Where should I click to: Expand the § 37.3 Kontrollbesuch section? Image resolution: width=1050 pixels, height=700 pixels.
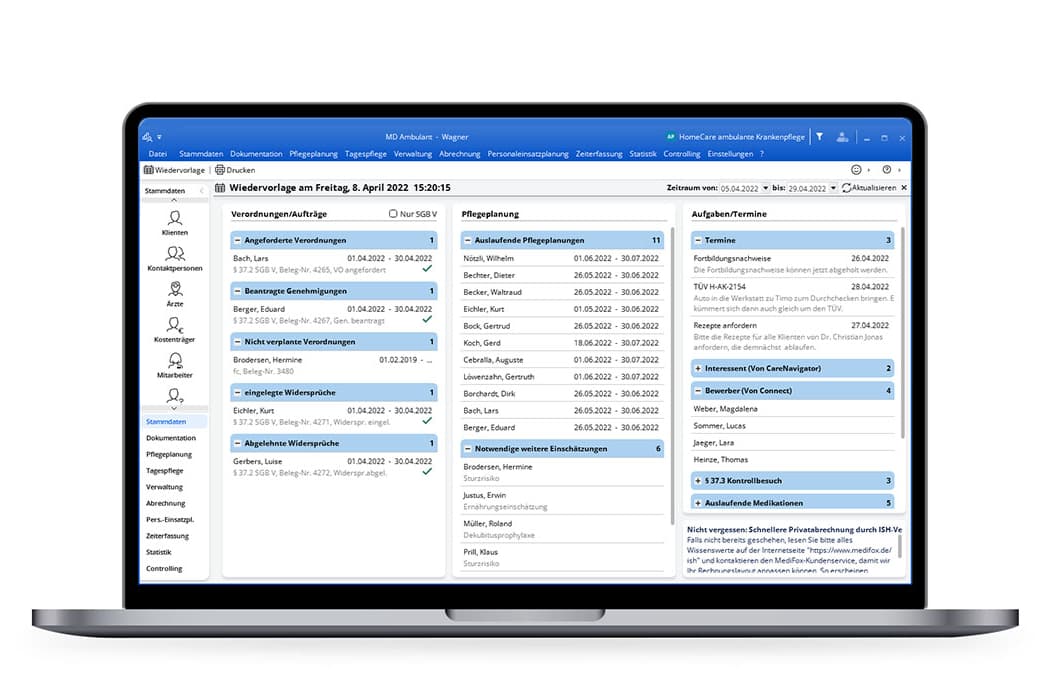[x=698, y=481]
